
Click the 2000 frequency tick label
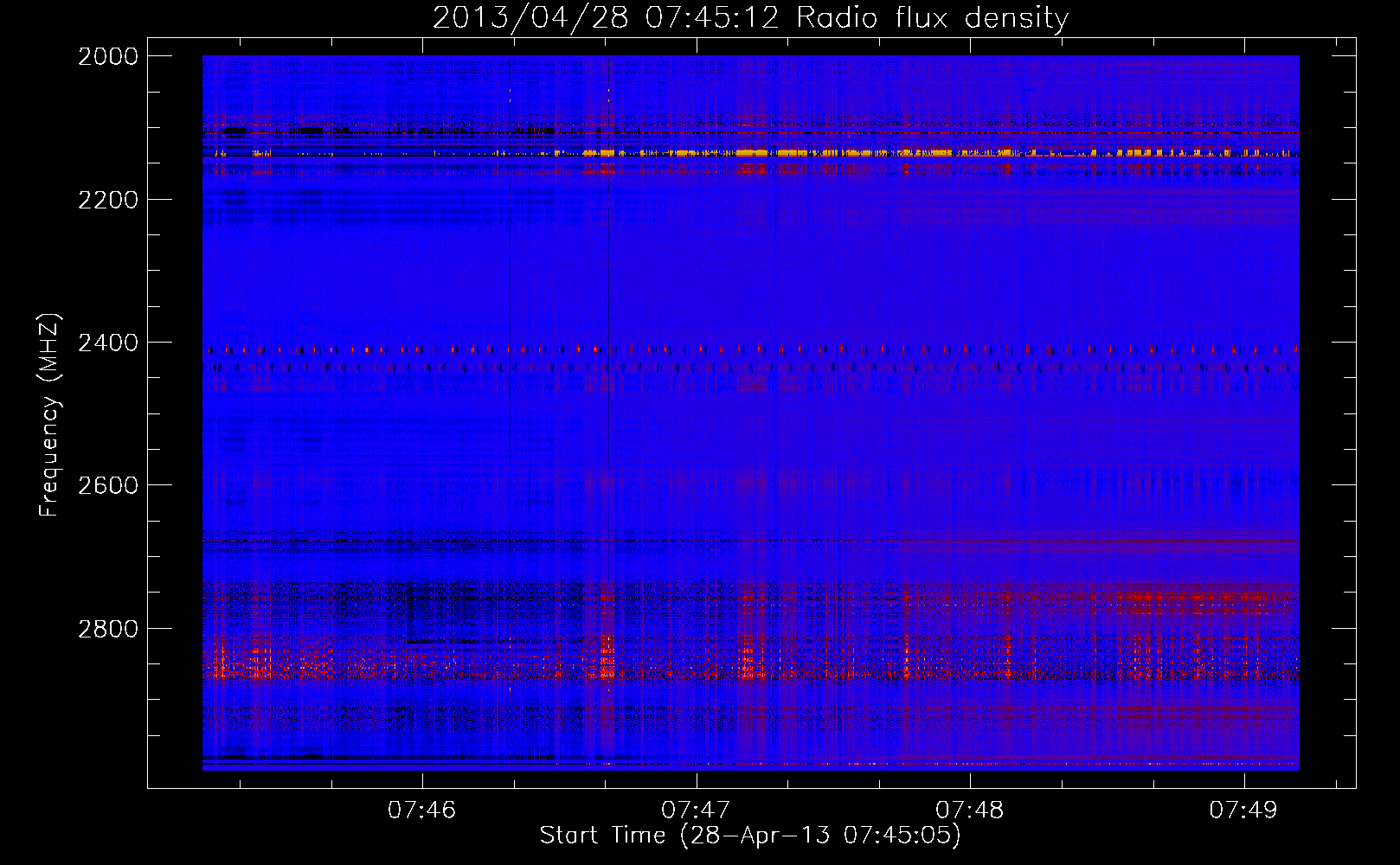(x=108, y=56)
